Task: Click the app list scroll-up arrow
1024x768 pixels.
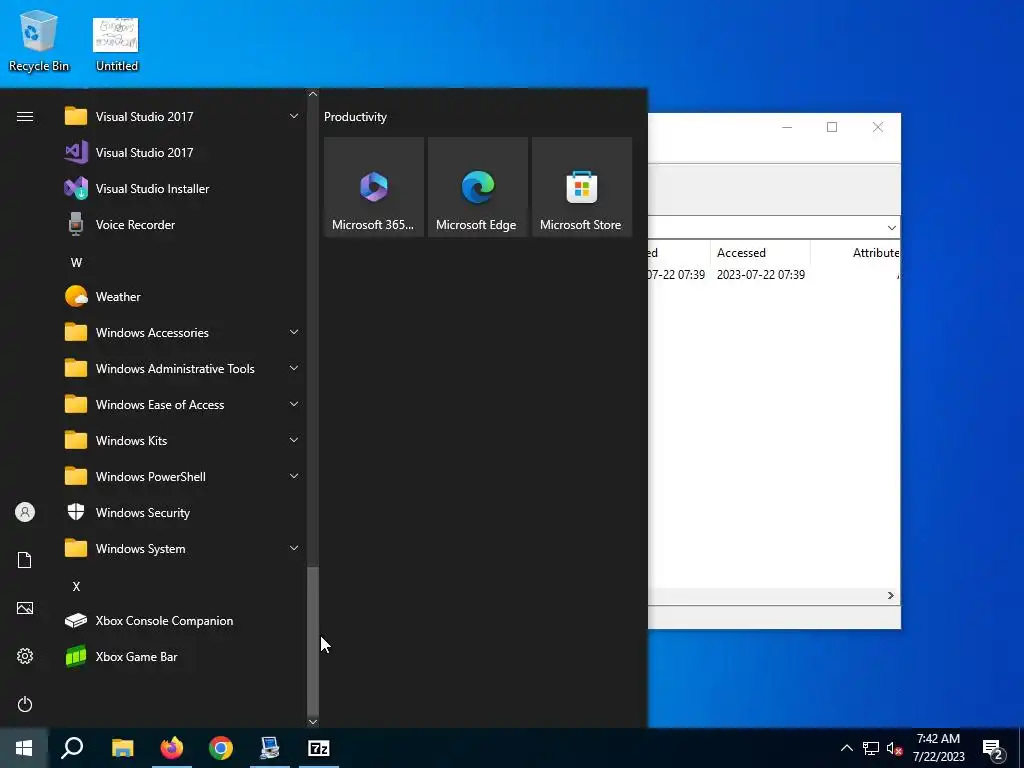Action: 313,94
